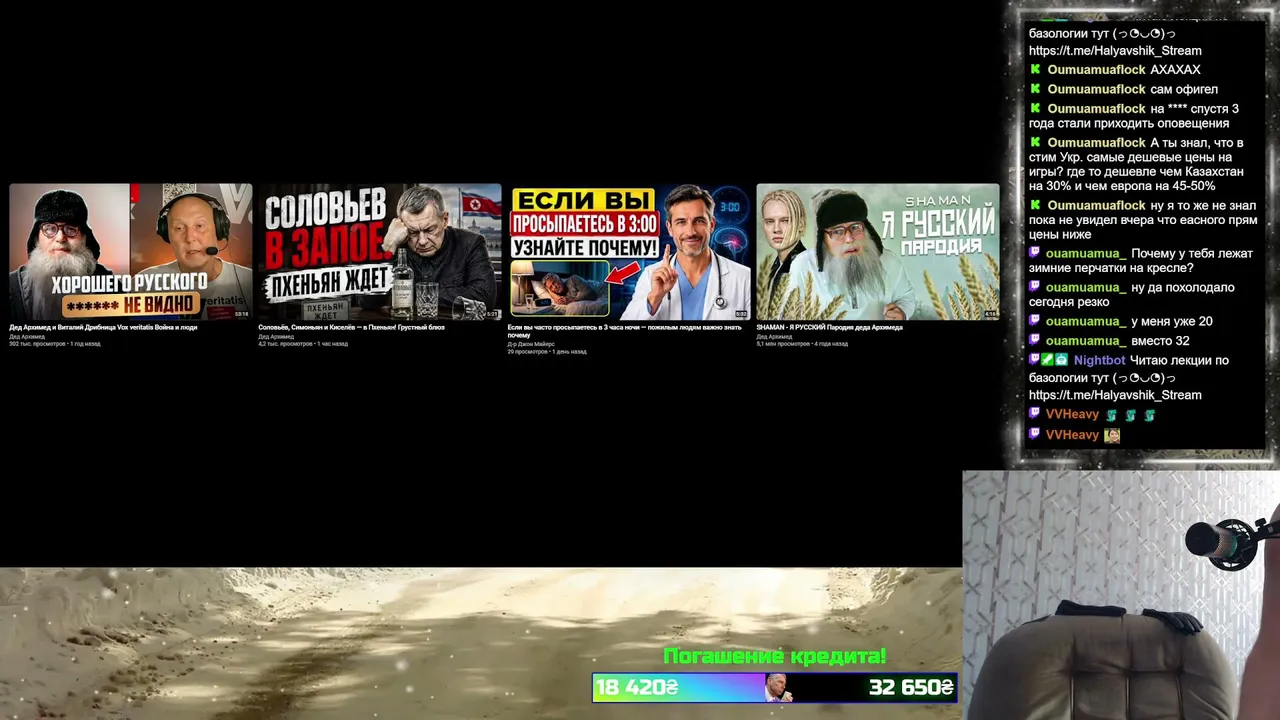
Task: Click Twitch icon beside 'вместо 32' message
Action: 1035,341
